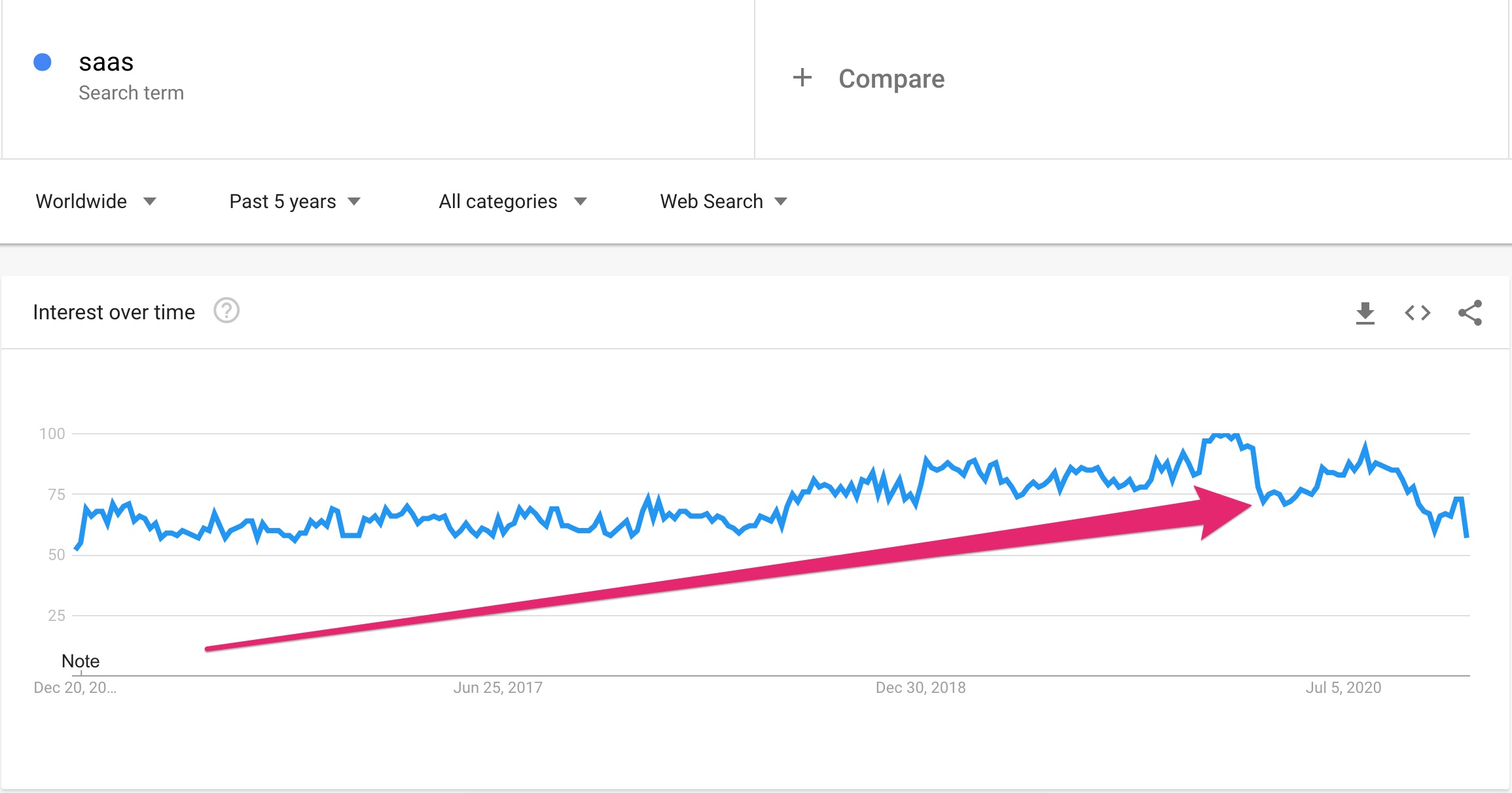This screenshot has width=1512, height=793.
Task: Click the Jun 25, 2017 axis label
Action: coord(498,688)
